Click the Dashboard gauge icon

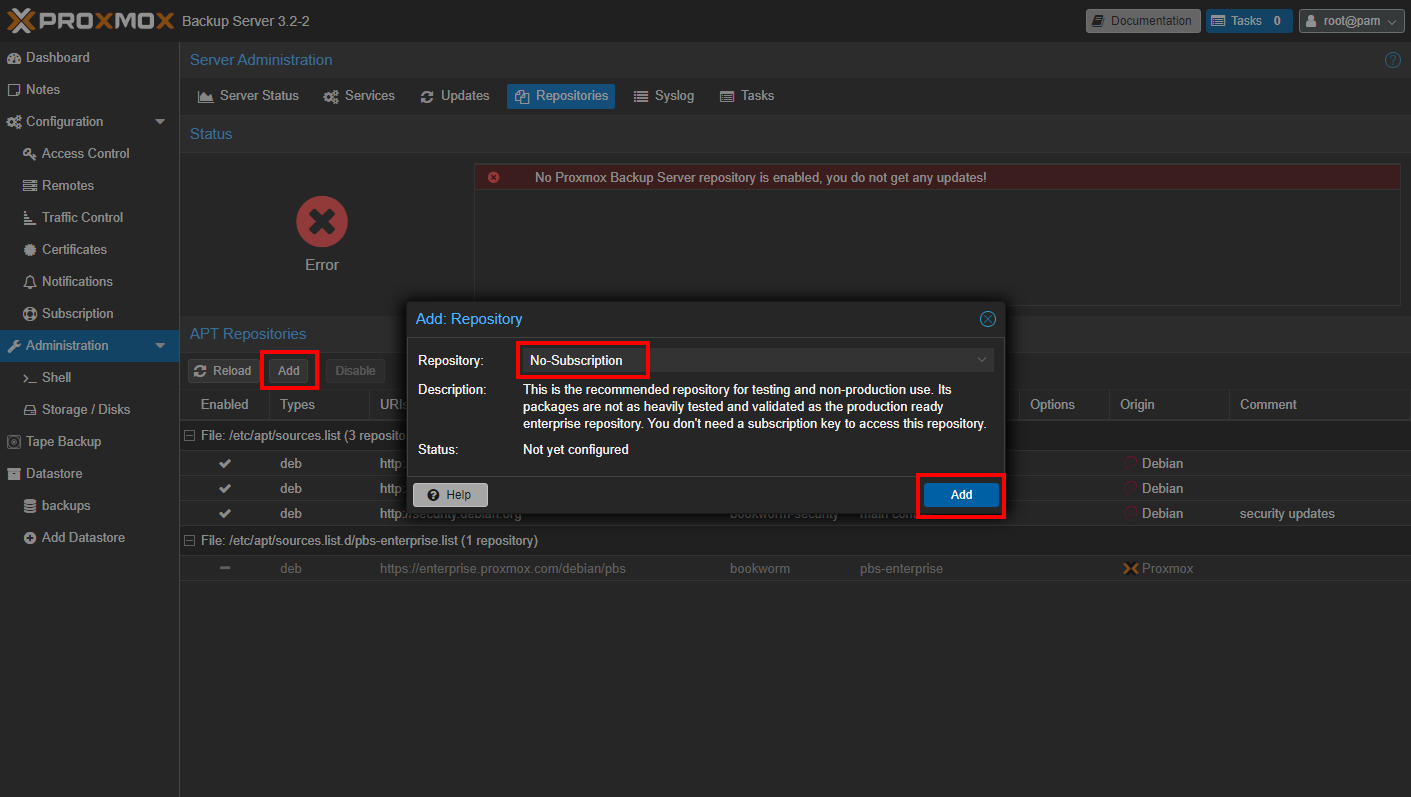(x=14, y=58)
